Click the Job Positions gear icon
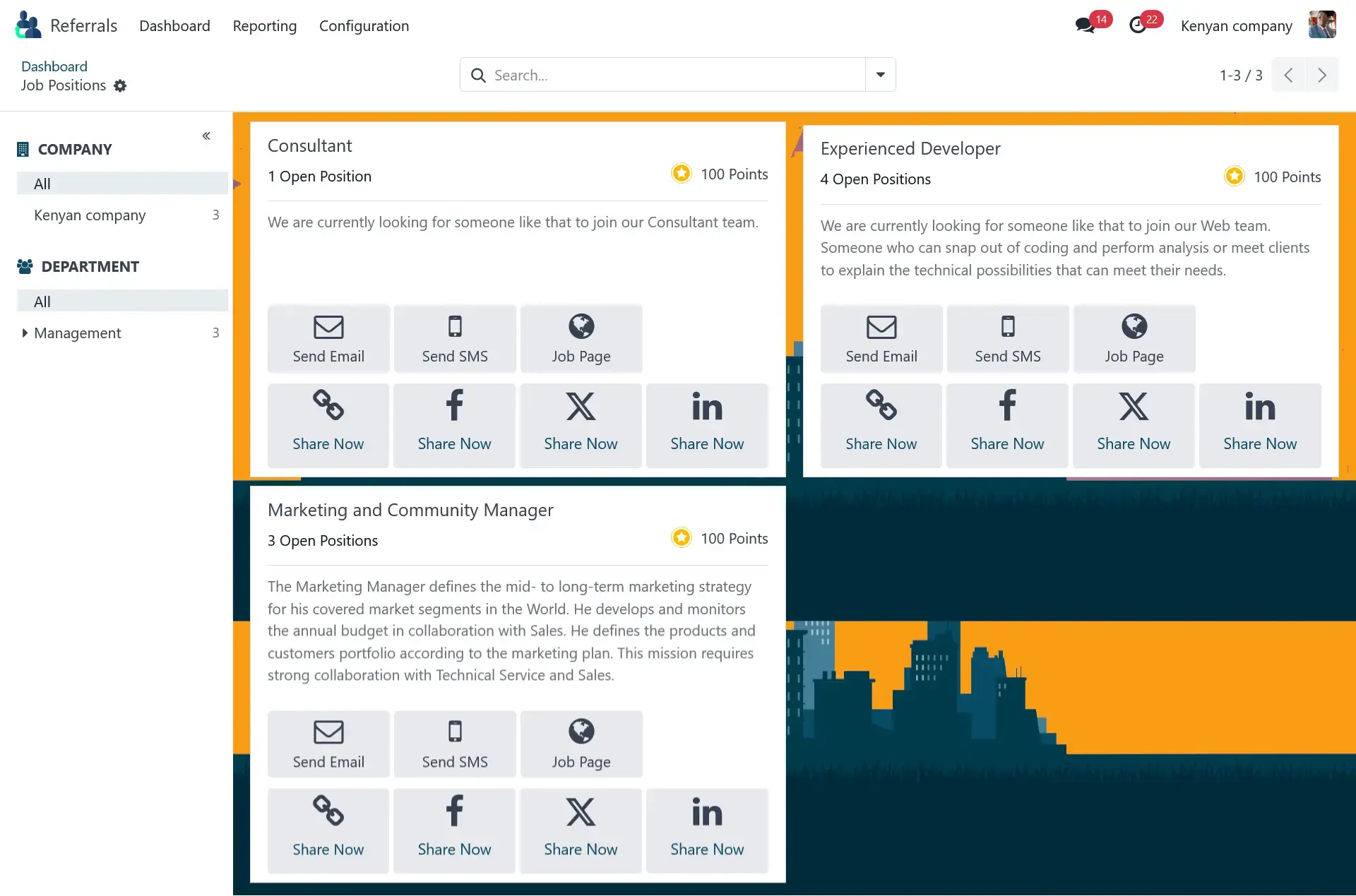Image resolution: width=1356 pixels, height=896 pixels. (x=120, y=85)
